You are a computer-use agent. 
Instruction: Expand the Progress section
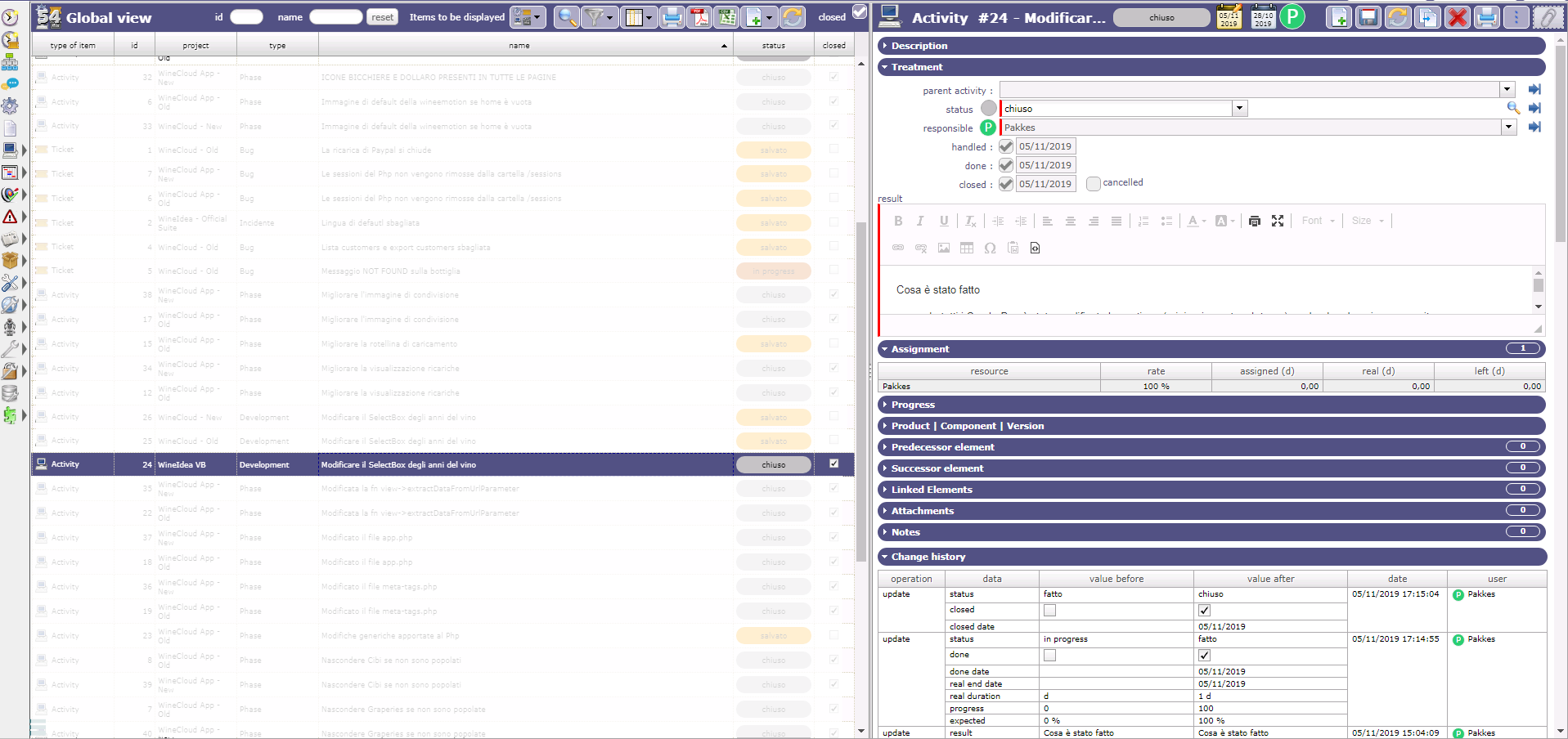click(913, 405)
